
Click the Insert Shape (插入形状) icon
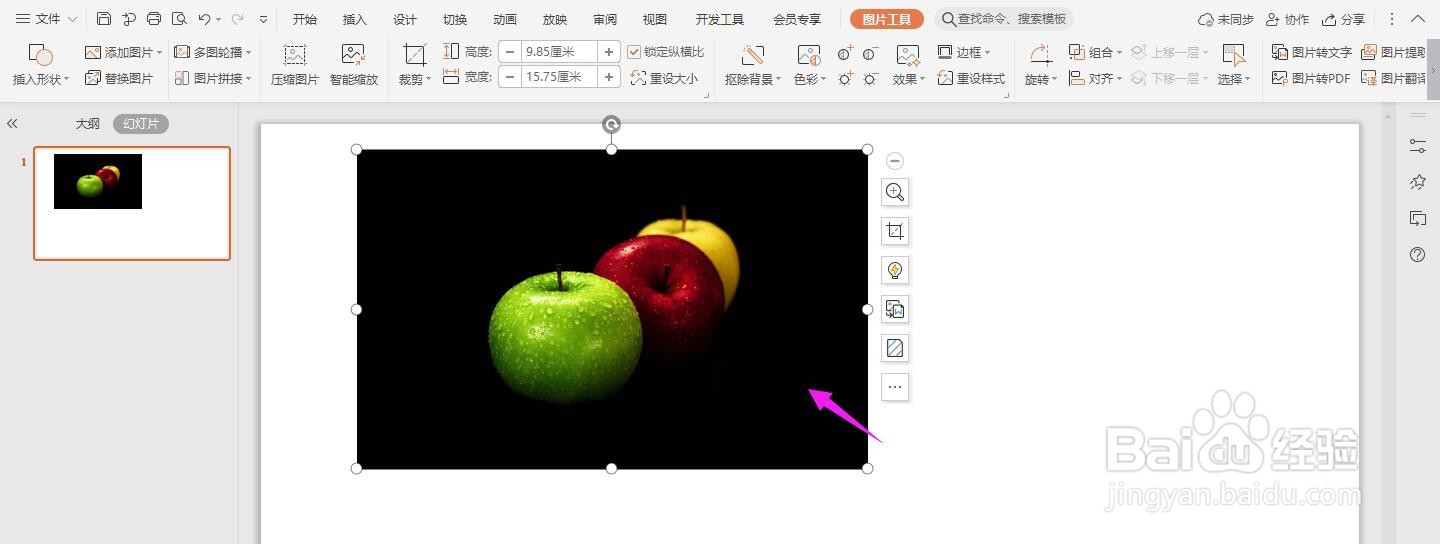[40, 54]
